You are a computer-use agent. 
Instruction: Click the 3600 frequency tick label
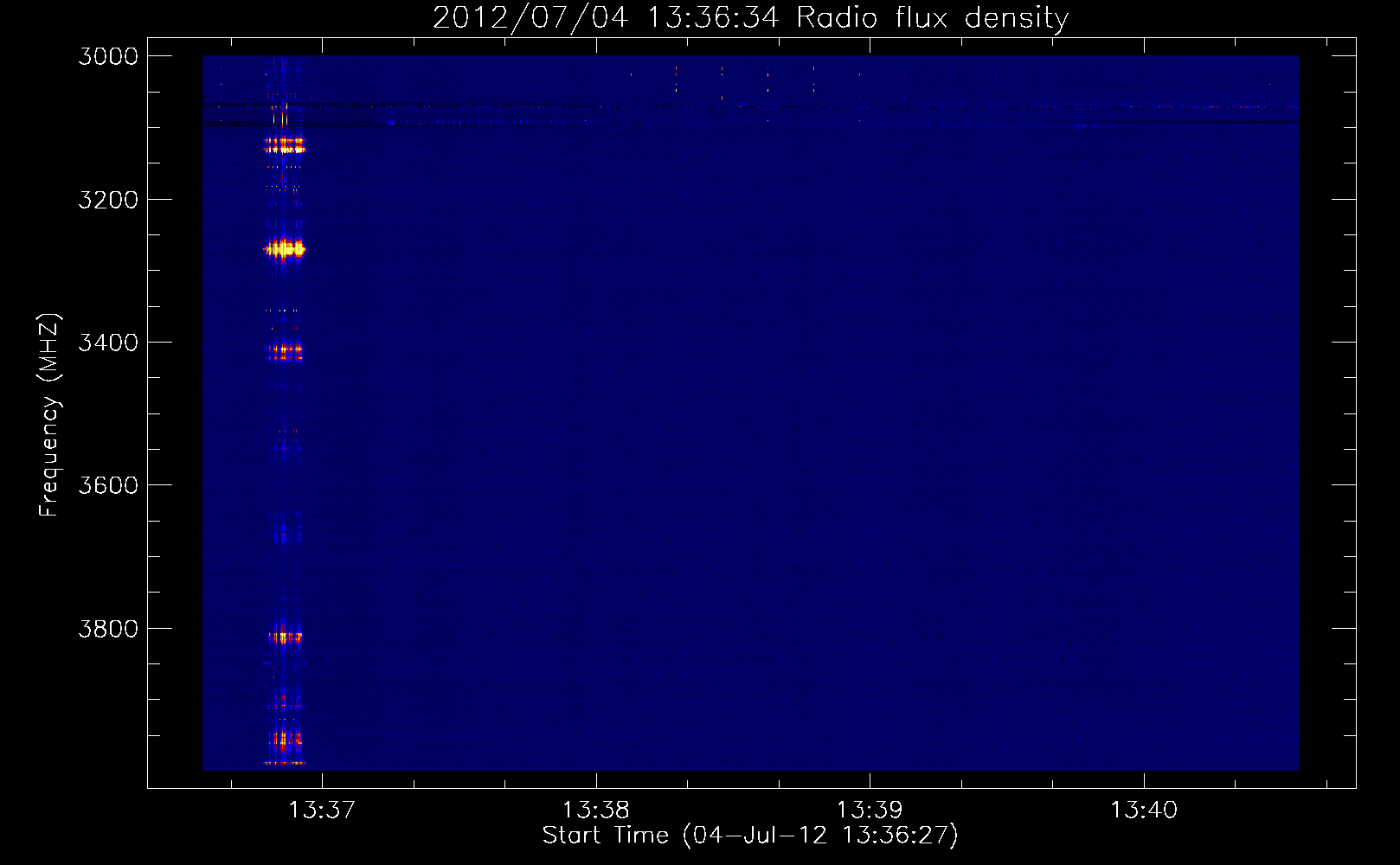108,485
